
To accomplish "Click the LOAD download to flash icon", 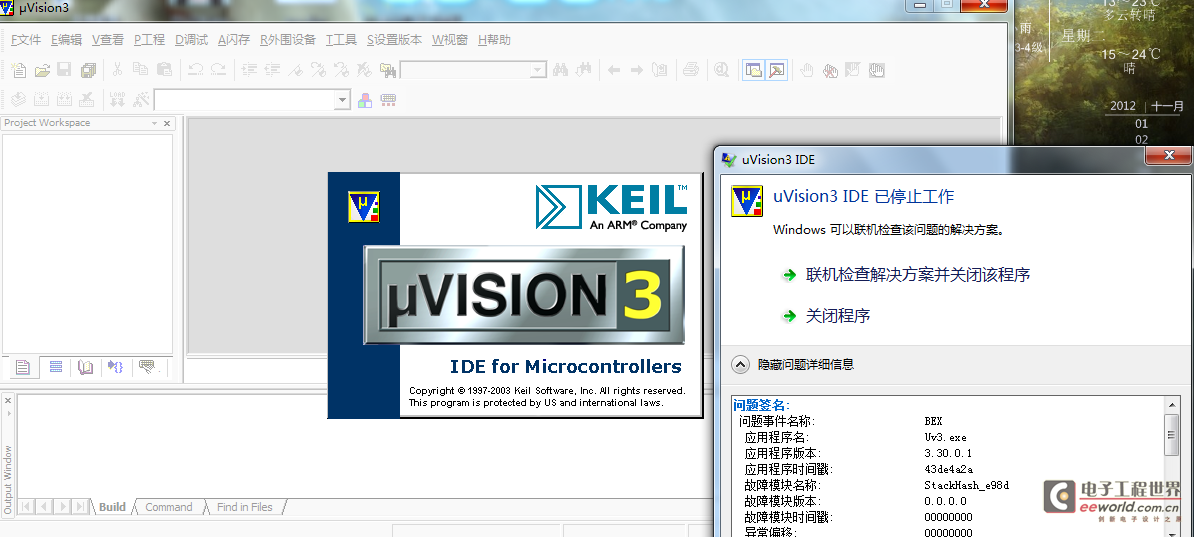I will [117, 99].
